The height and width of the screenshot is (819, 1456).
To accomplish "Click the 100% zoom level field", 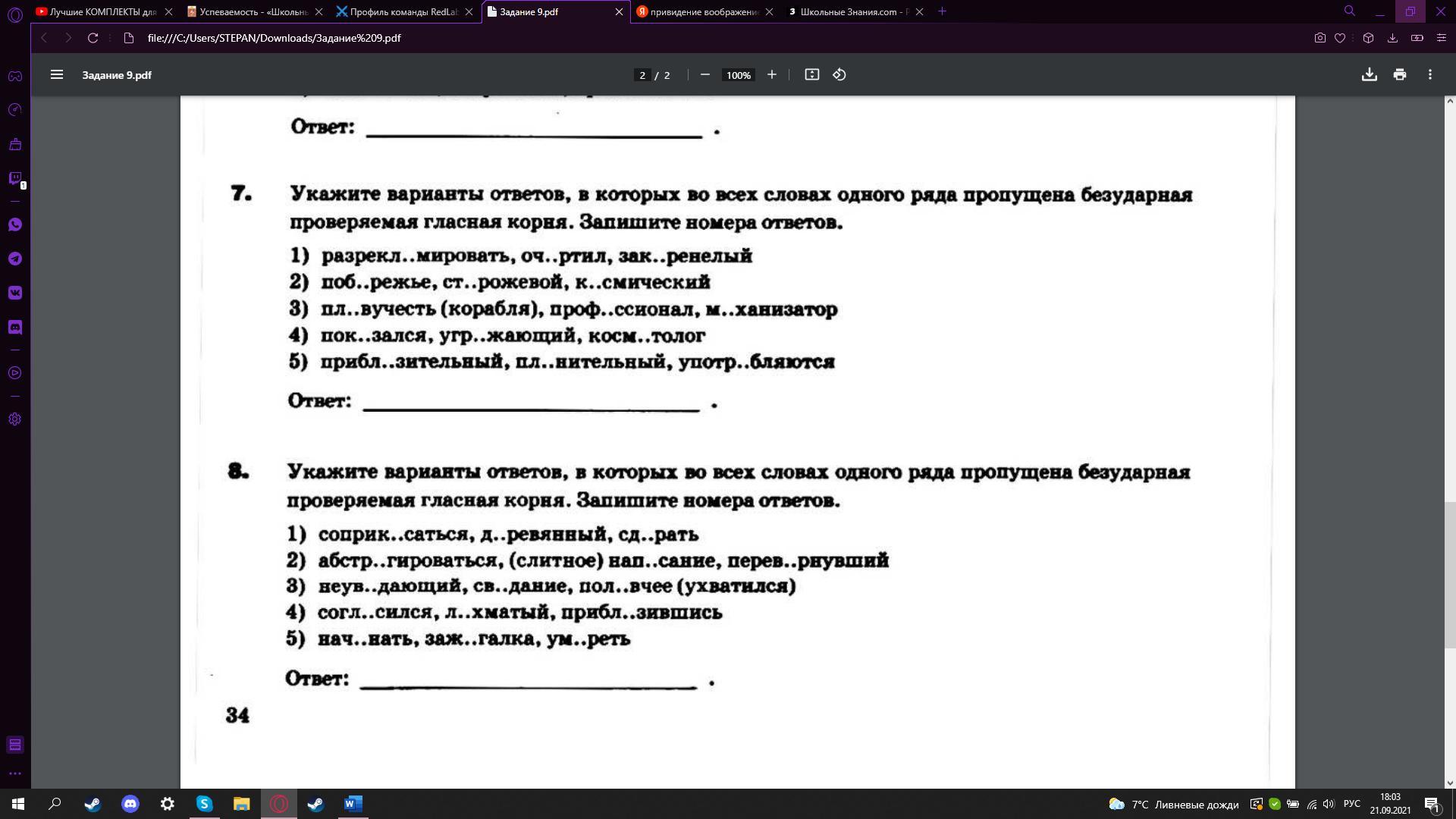I will click(x=738, y=75).
